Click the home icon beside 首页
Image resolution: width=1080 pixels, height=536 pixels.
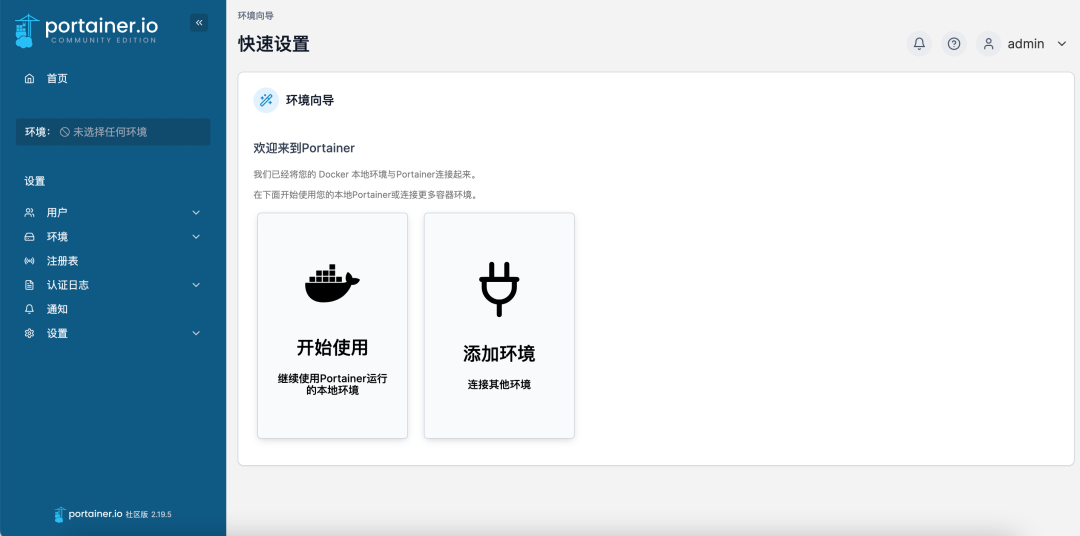30,79
